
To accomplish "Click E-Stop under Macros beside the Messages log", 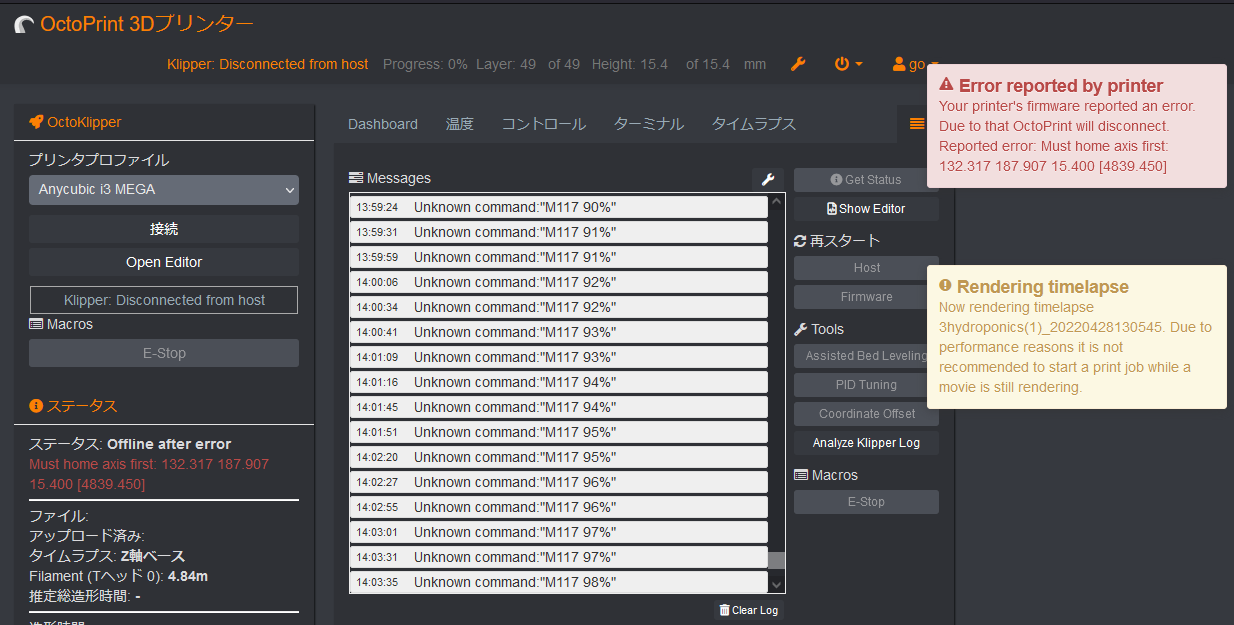I will [x=866, y=502].
